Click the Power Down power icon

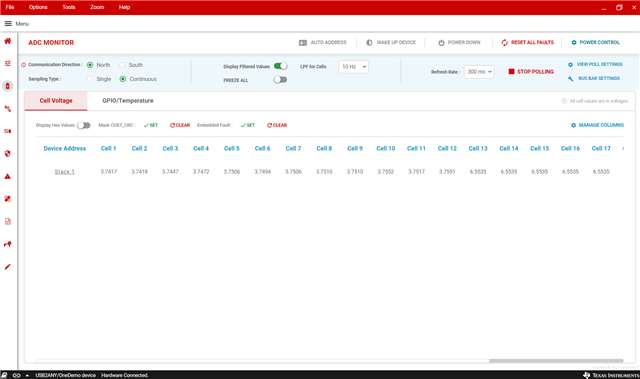click(441, 42)
